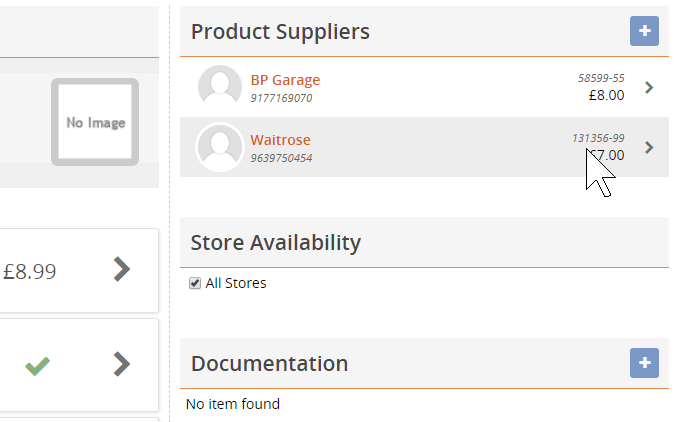The width and height of the screenshot is (678, 422).
Task: Add a new documentation item
Action: pyautogui.click(x=644, y=363)
